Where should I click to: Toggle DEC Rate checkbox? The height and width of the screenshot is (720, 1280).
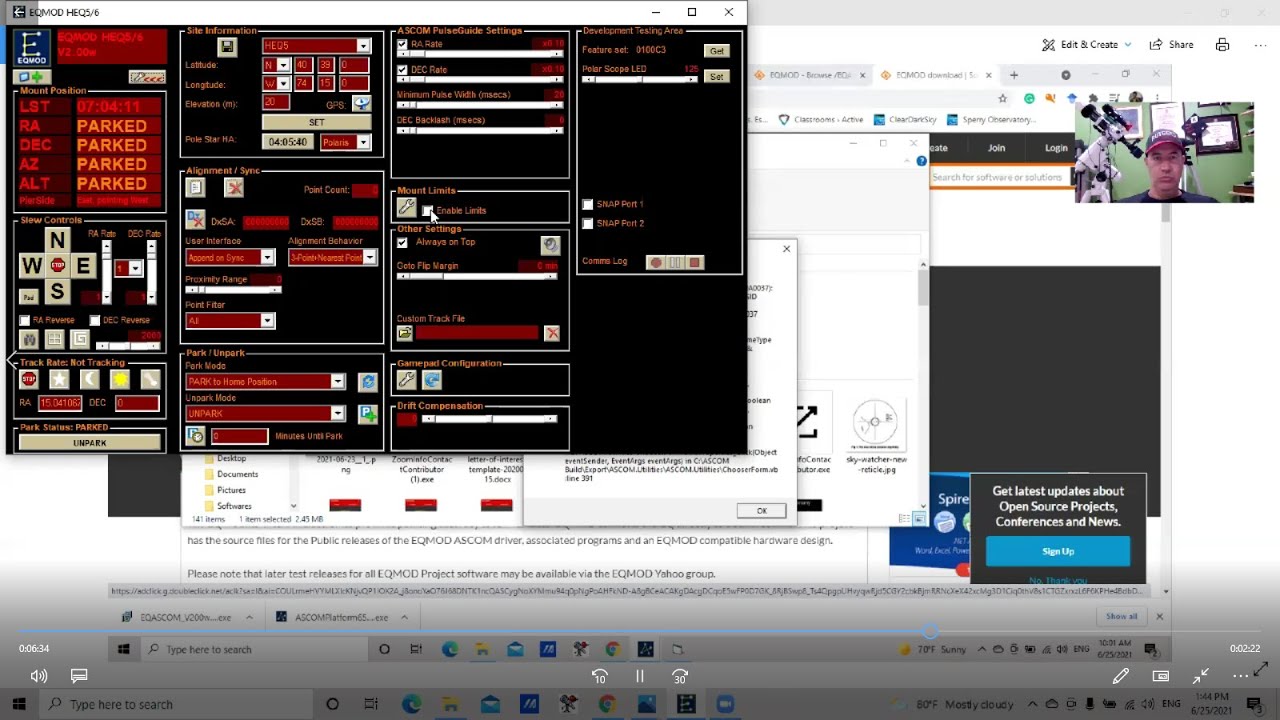(402, 70)
